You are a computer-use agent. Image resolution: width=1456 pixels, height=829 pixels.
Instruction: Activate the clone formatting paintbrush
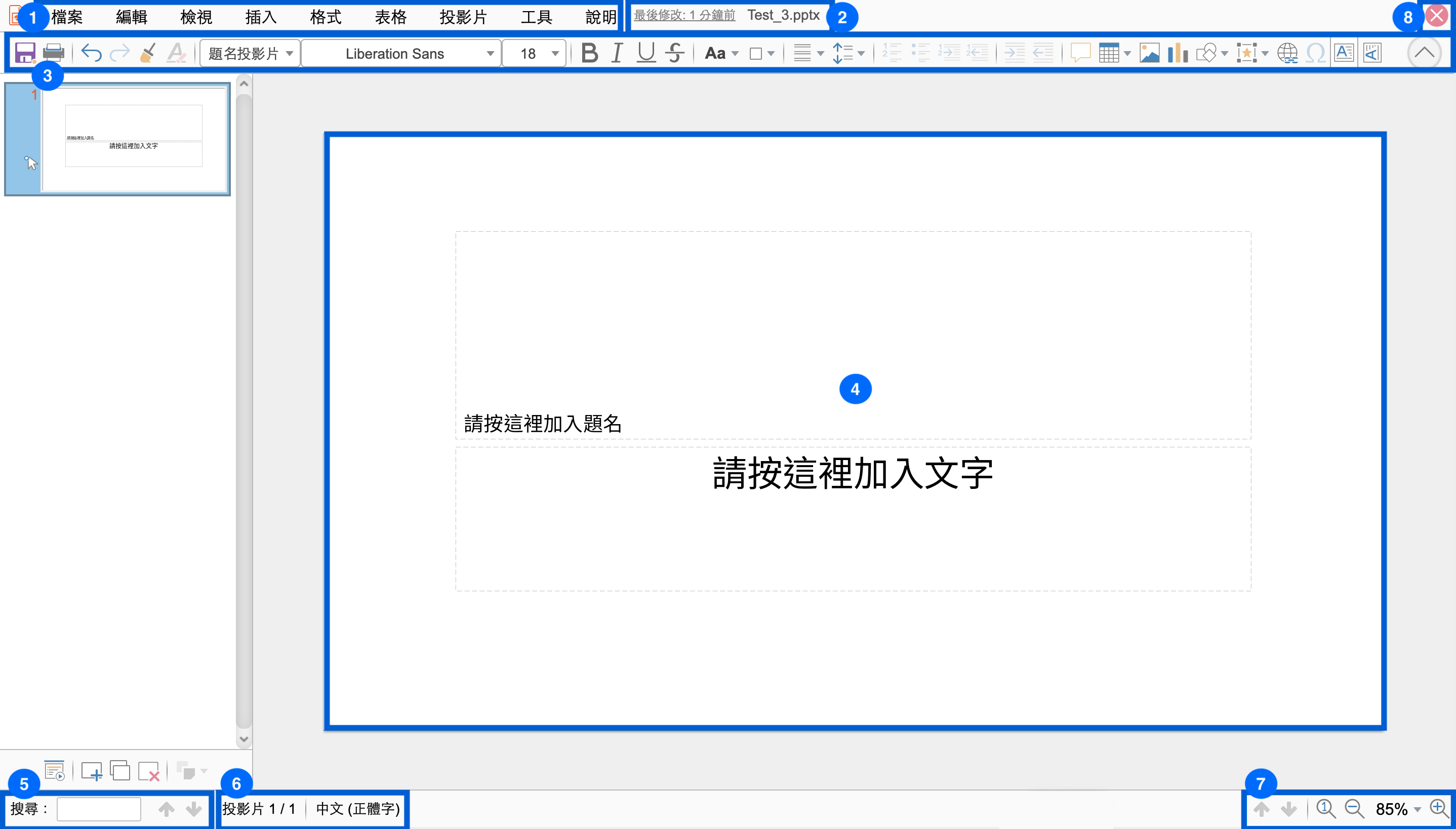pyautogui.click(x=148, y=53)
